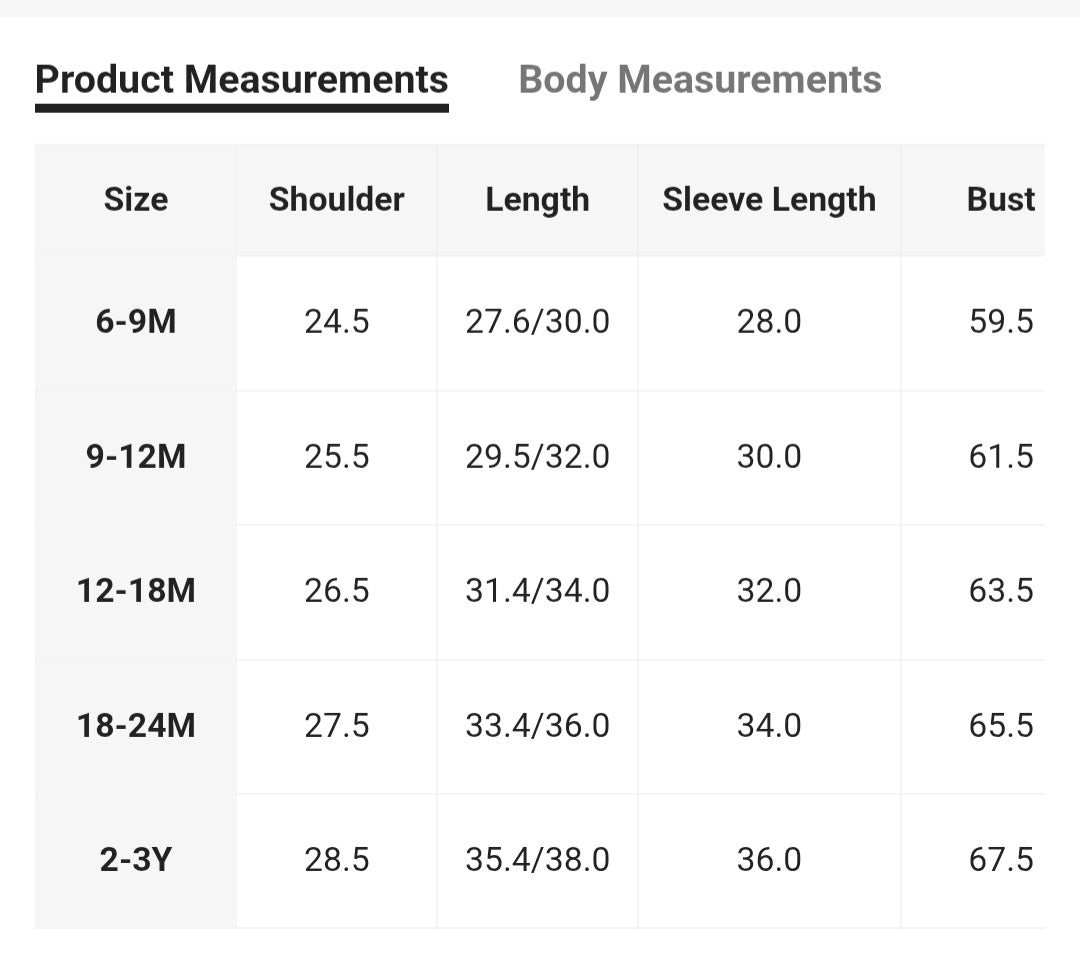Click the Bust column header

tap(1000, 200)
